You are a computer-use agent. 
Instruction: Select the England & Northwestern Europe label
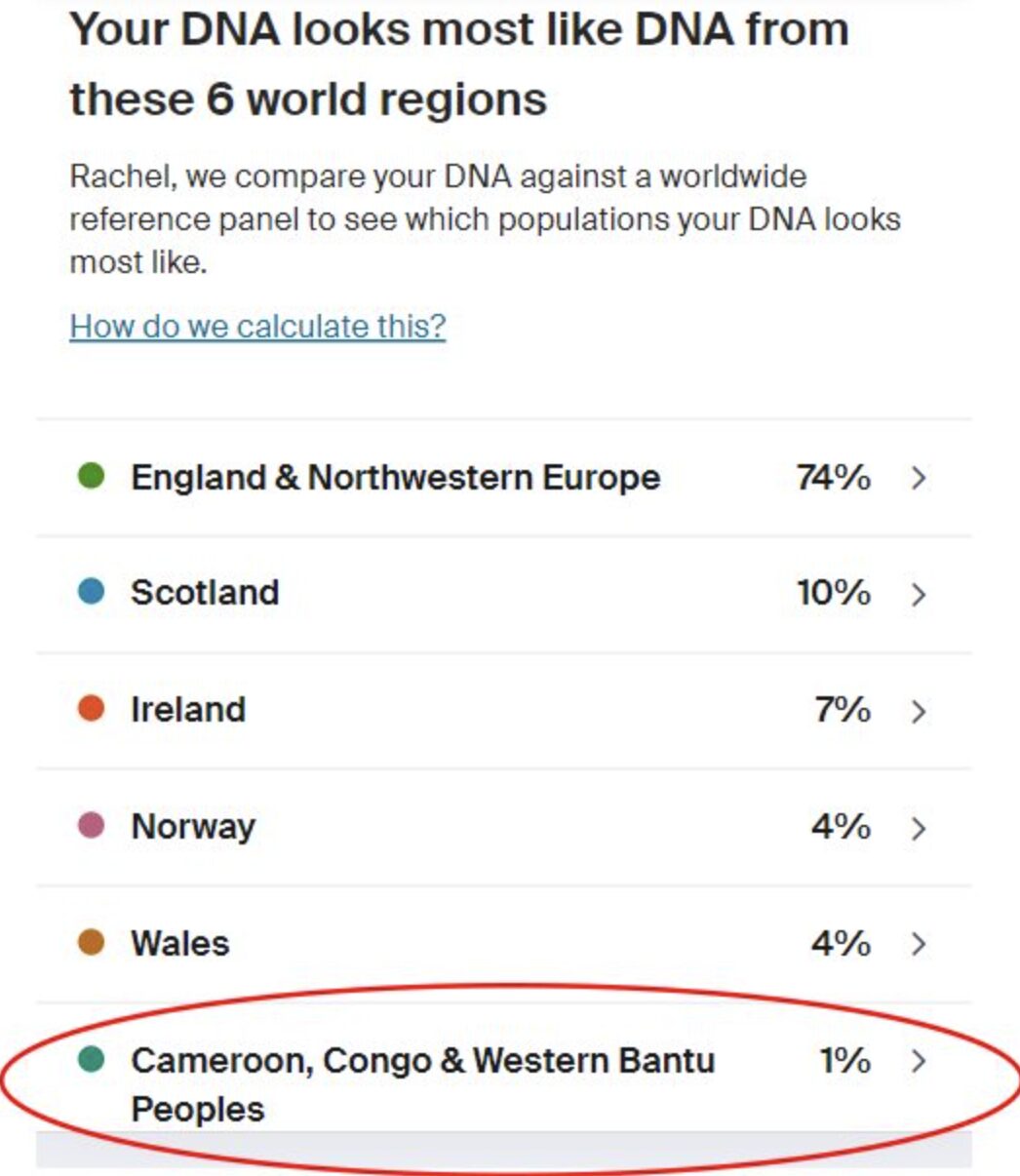[395, 478]
